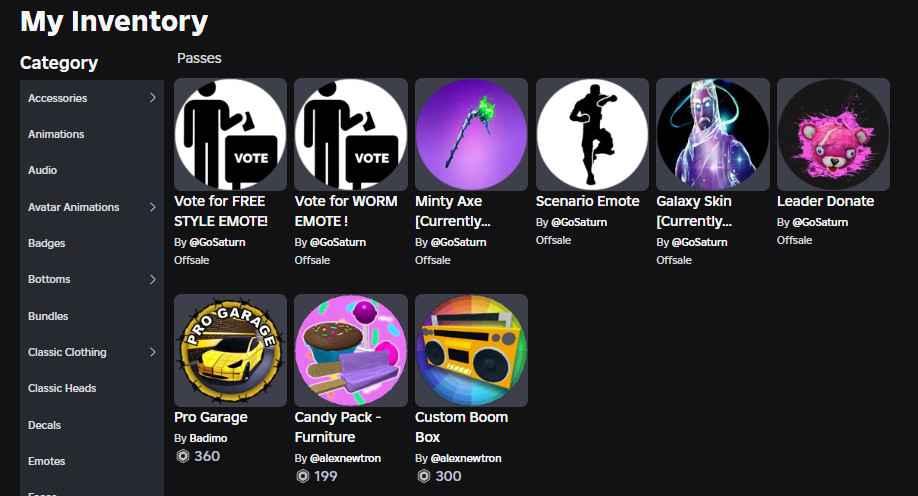
Task: Expand the Avatar Animations submenu arrow
Action: (x=152, y=207)
